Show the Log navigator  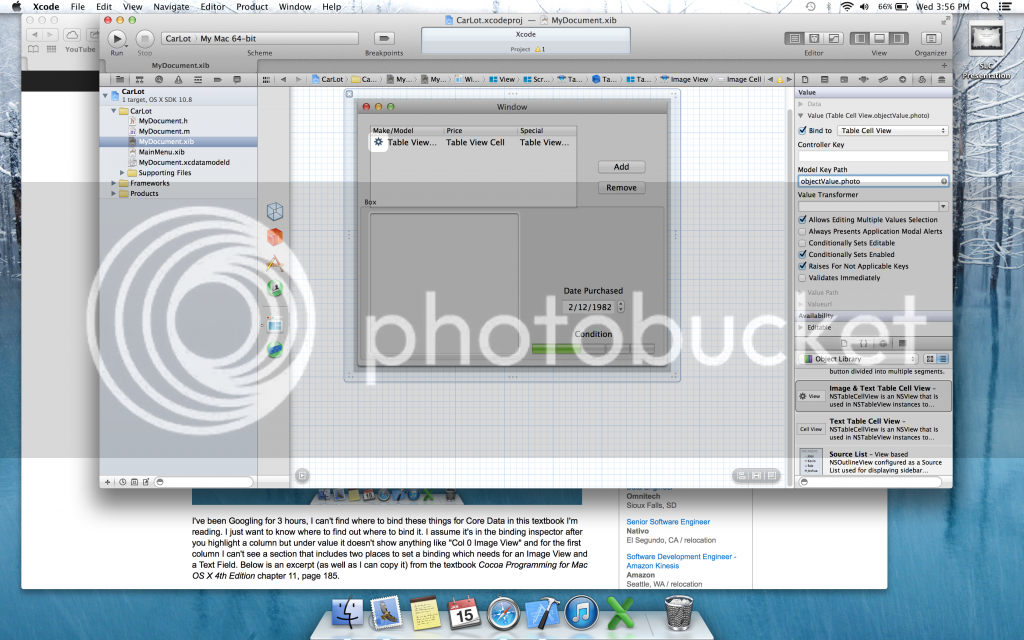(x=237, y=80)
